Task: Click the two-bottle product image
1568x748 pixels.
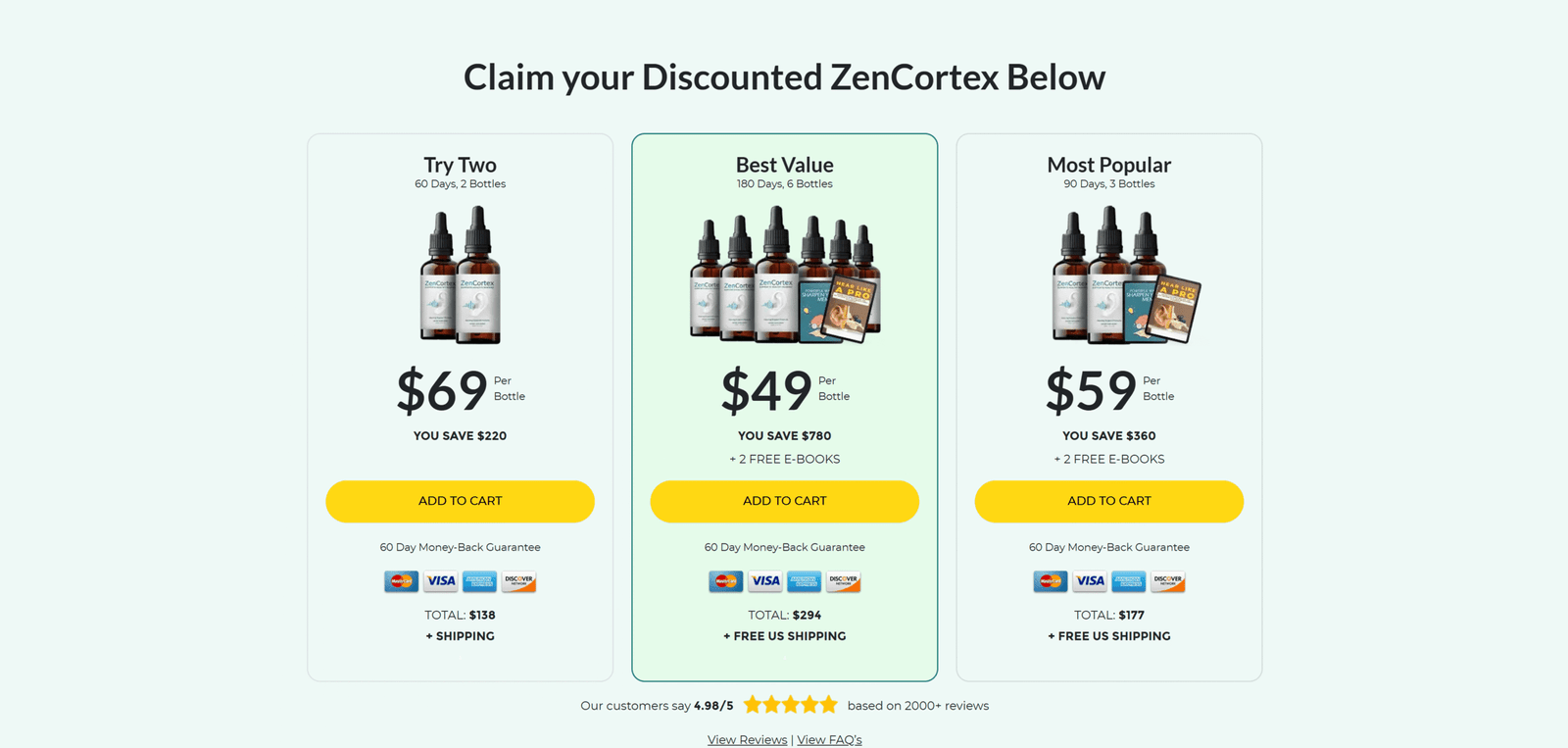Action: pyautogui.click(x=461, y=274)
